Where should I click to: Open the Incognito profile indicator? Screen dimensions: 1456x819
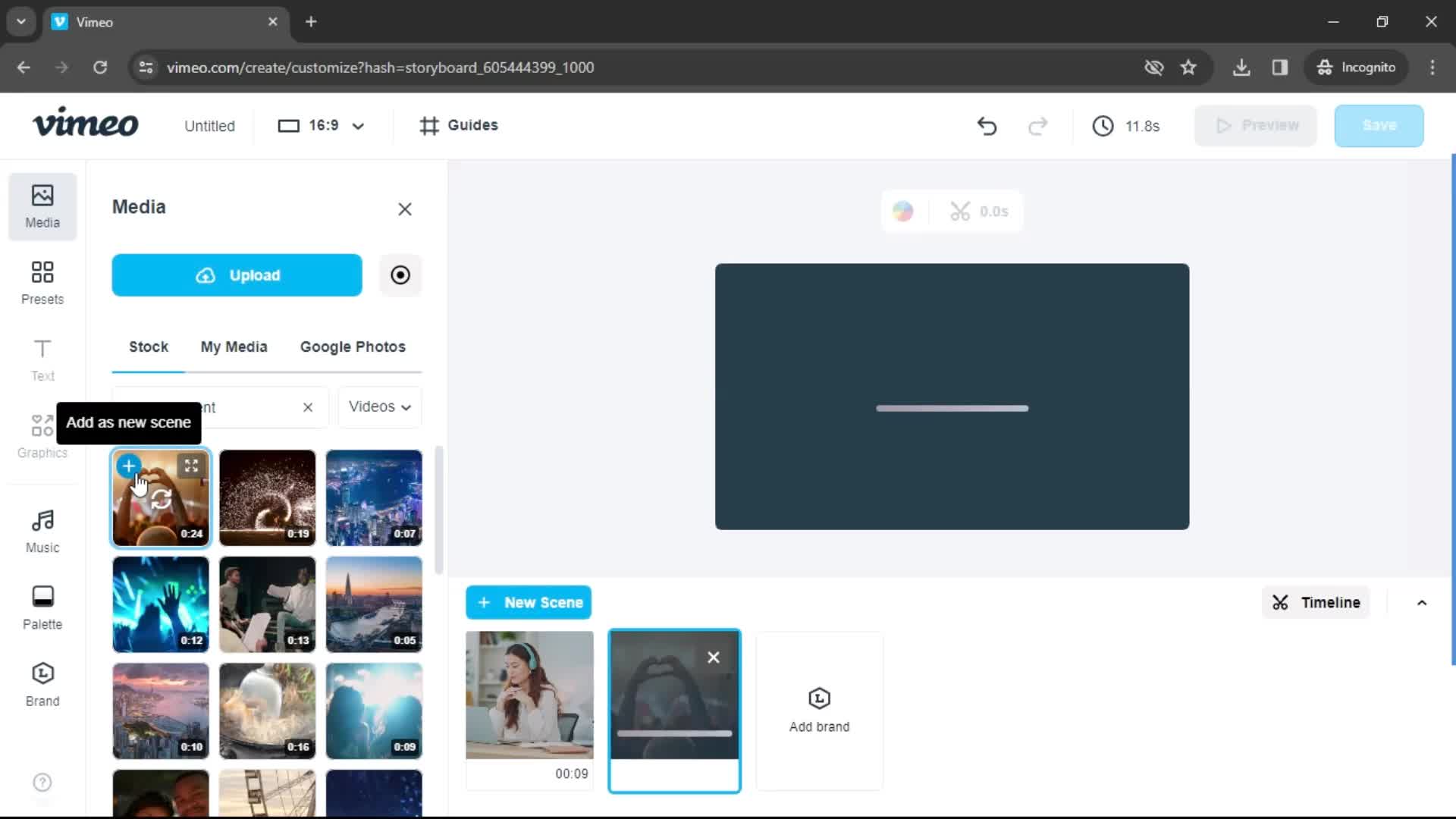[1357, 67]
